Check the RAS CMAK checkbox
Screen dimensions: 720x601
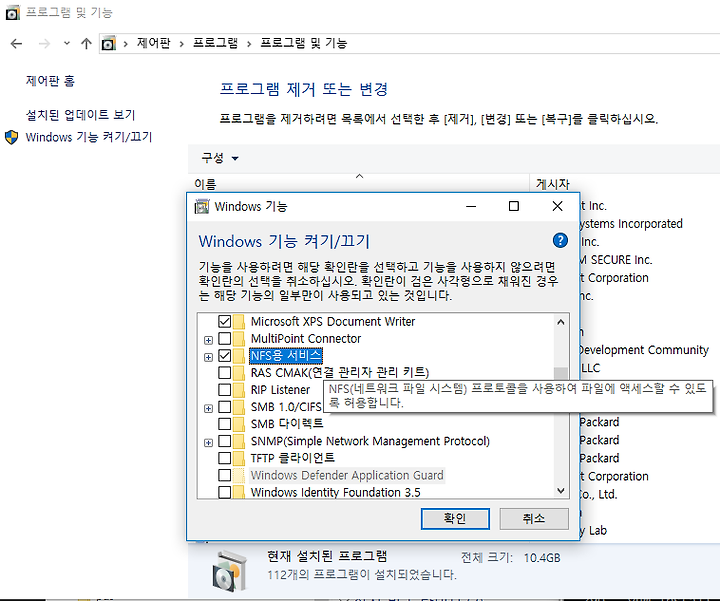point(225,372)
